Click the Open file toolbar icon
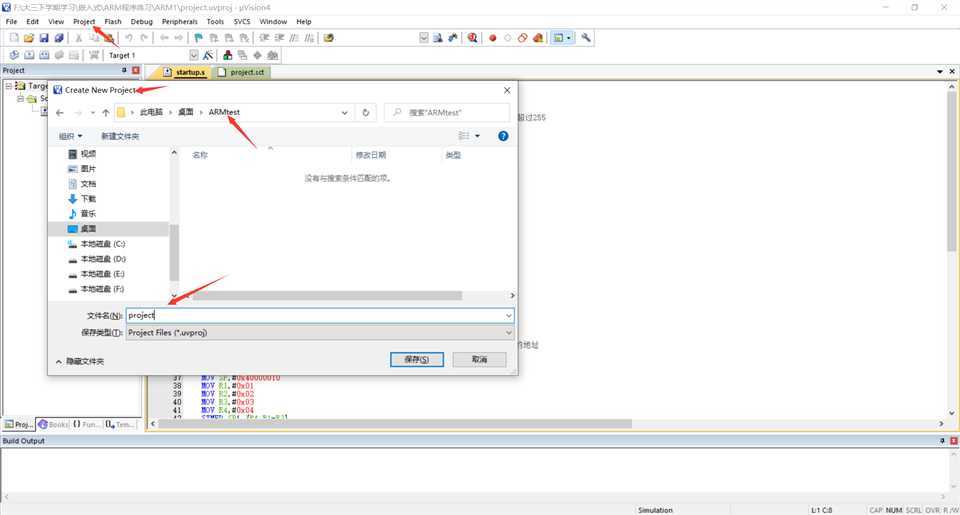This screenshot has width=960, height=515. (x=29, y=38)
